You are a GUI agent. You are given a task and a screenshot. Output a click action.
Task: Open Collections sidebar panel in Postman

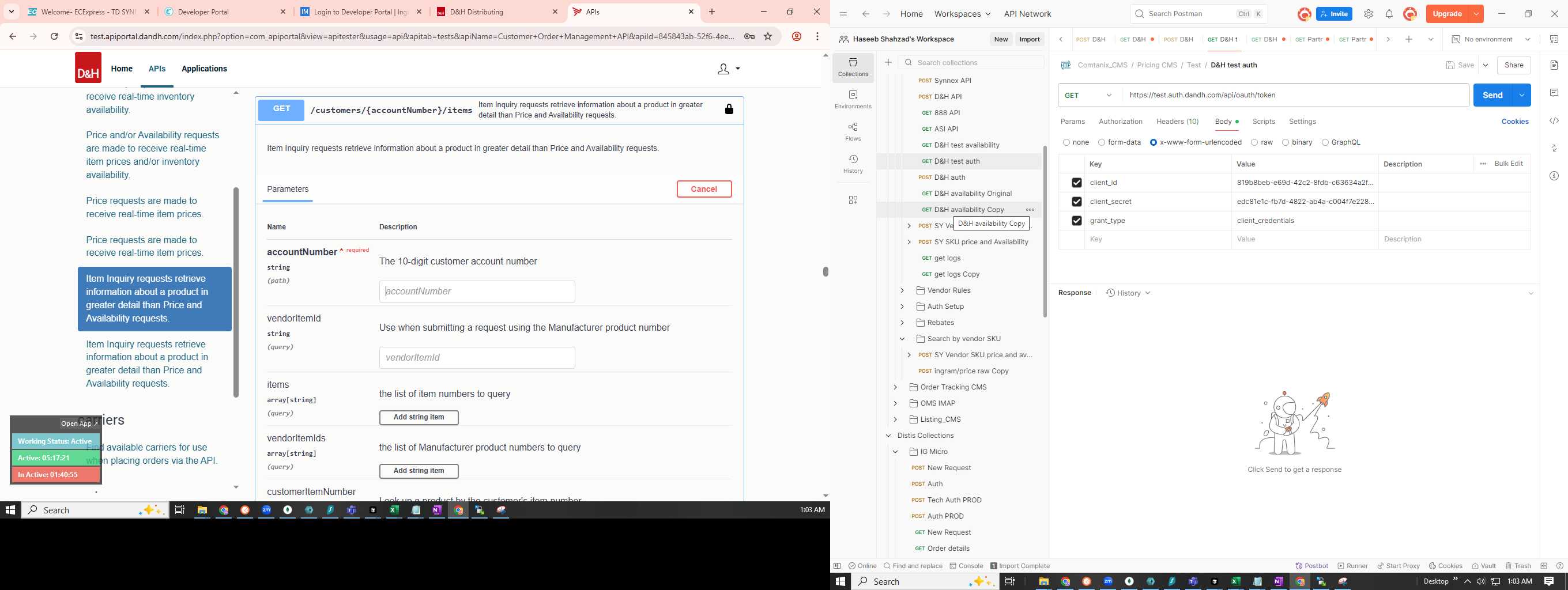853,67
